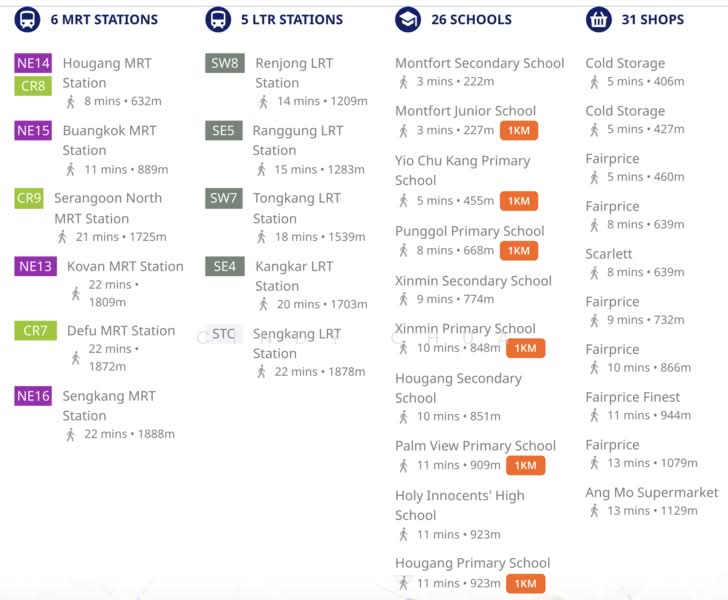Image resolution: width=728 pixels, height=600 pixels.
Task: Click 1KM tag beside Punggol Primary School
Action: click(519, 250)
